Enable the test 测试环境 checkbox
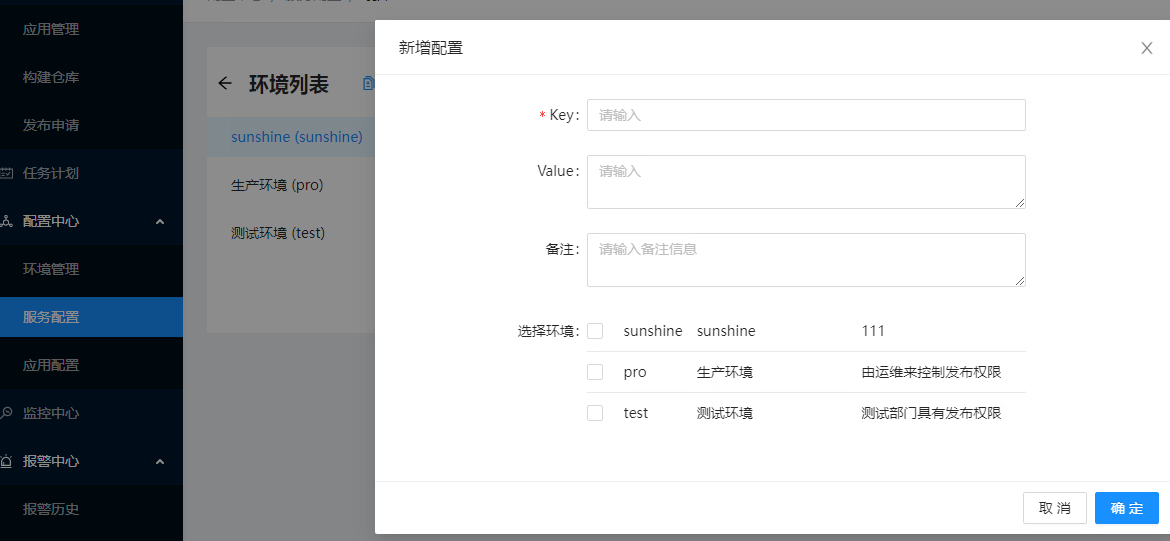 click(x=595, y=413)
